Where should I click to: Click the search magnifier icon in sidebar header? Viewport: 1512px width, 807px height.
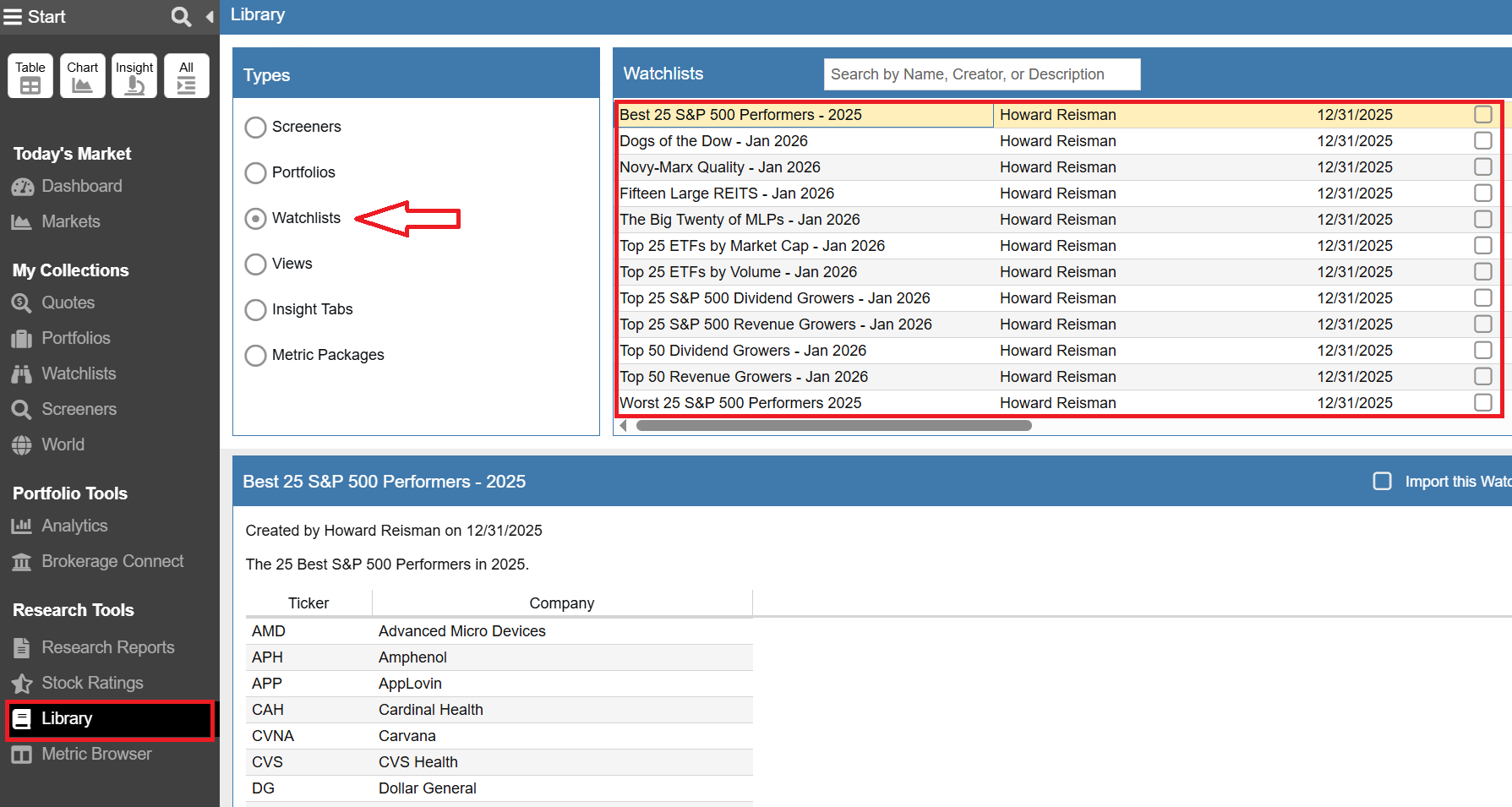181,17
